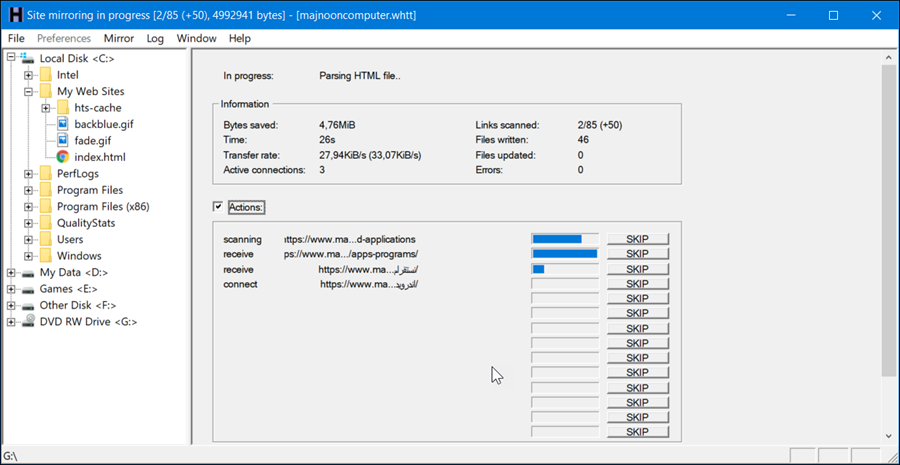Click the SKIP button in the last action row
Viewport: 900px width, 465px height.
tap(638, 432)
